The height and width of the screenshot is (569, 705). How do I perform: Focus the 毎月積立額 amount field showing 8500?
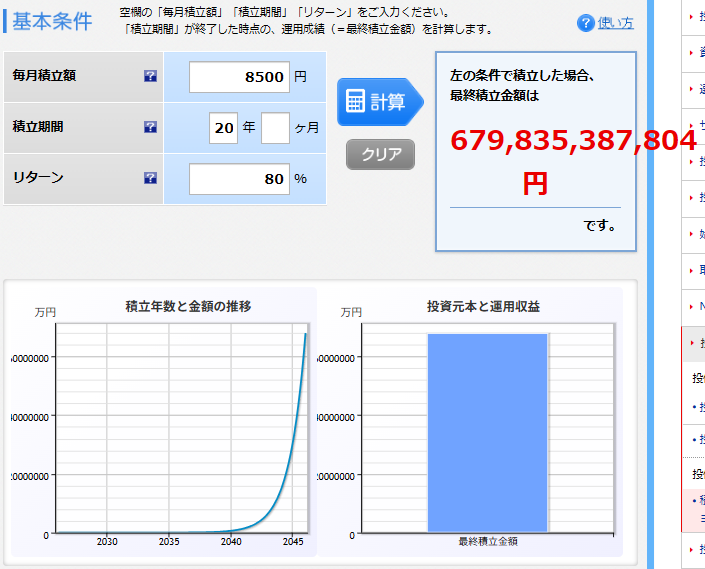point(239,77)
